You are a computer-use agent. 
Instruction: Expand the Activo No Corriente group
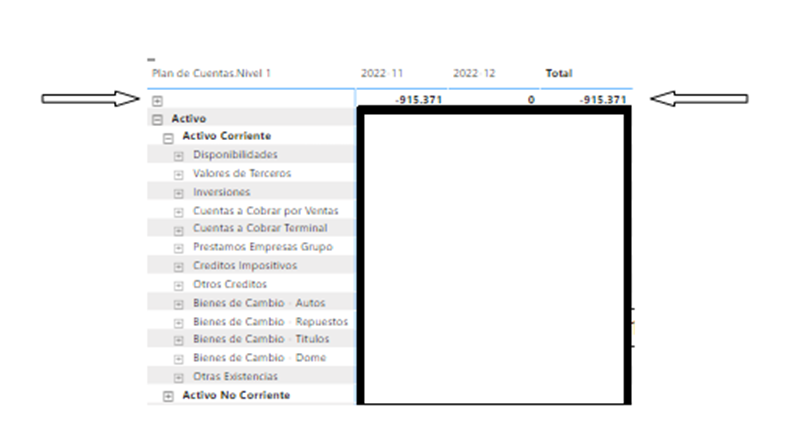point(169,397)
